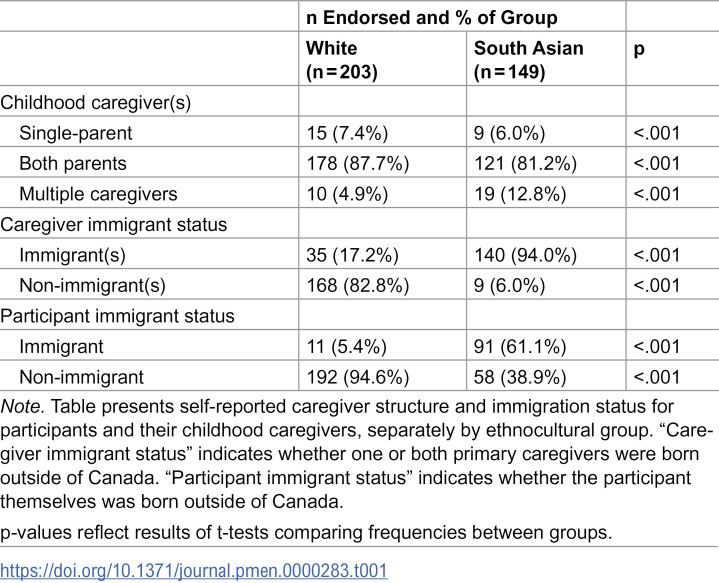
Task: Select the Immigrant(s) row label
Action: click(x=72, y=255)
